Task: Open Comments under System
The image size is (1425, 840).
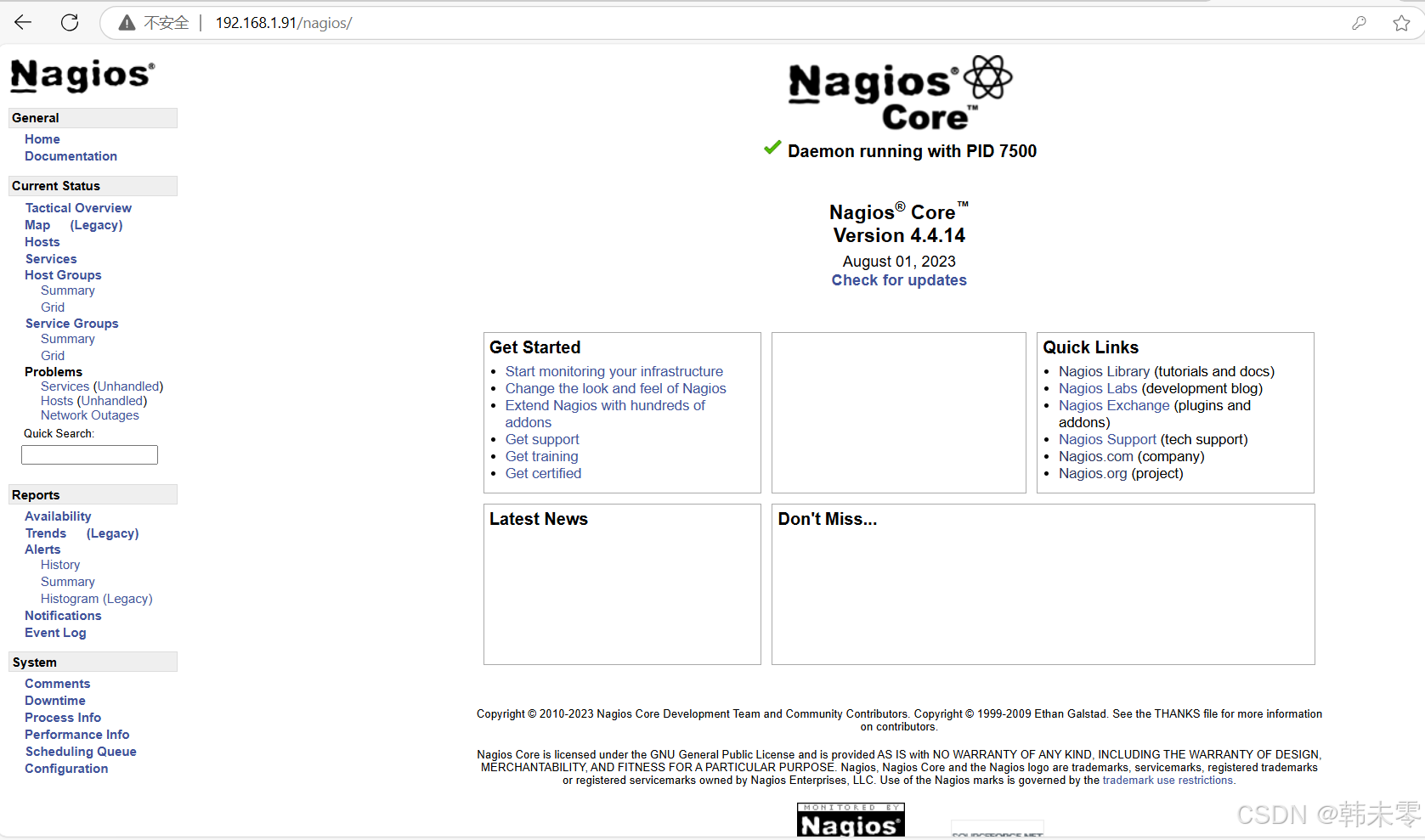Action: click(x=57, y=684)
